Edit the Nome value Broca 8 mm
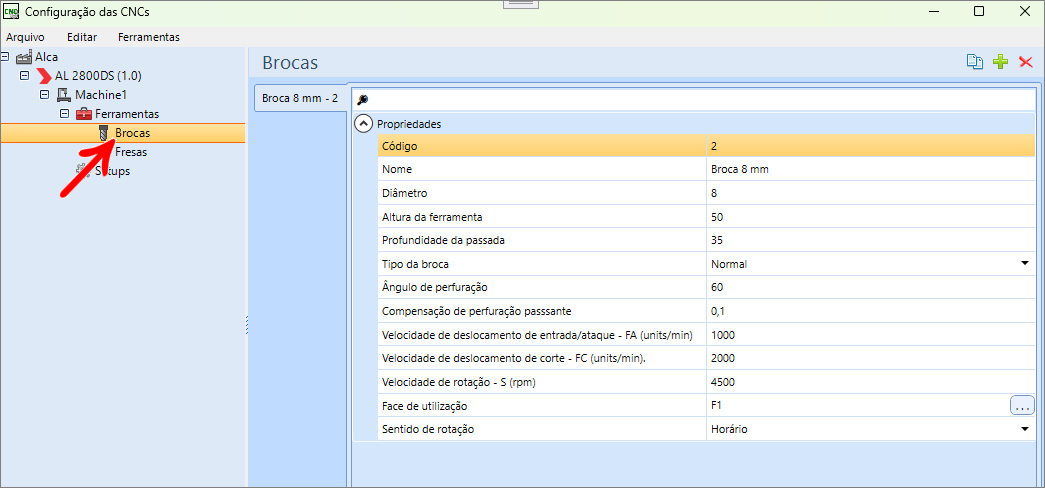The image size is (1045, 488). click(870, 169)
